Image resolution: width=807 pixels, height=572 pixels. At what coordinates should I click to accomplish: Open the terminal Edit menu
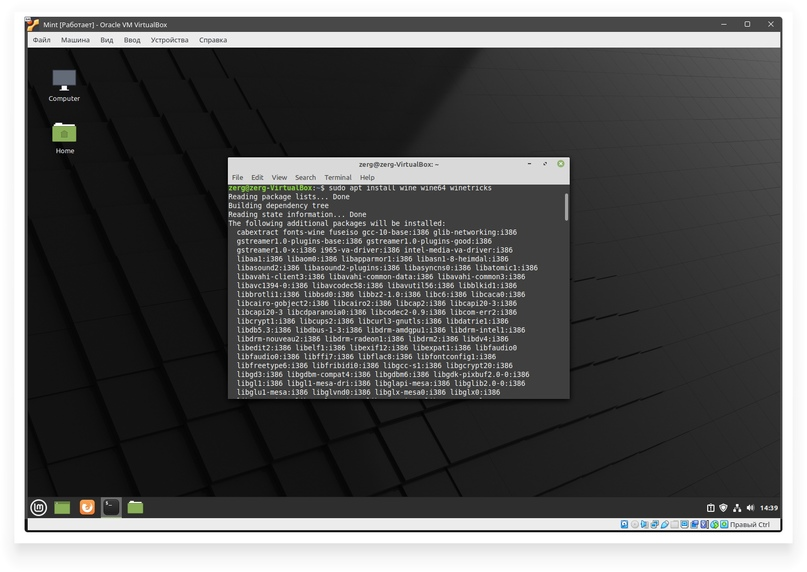click(x=257, y=177)
